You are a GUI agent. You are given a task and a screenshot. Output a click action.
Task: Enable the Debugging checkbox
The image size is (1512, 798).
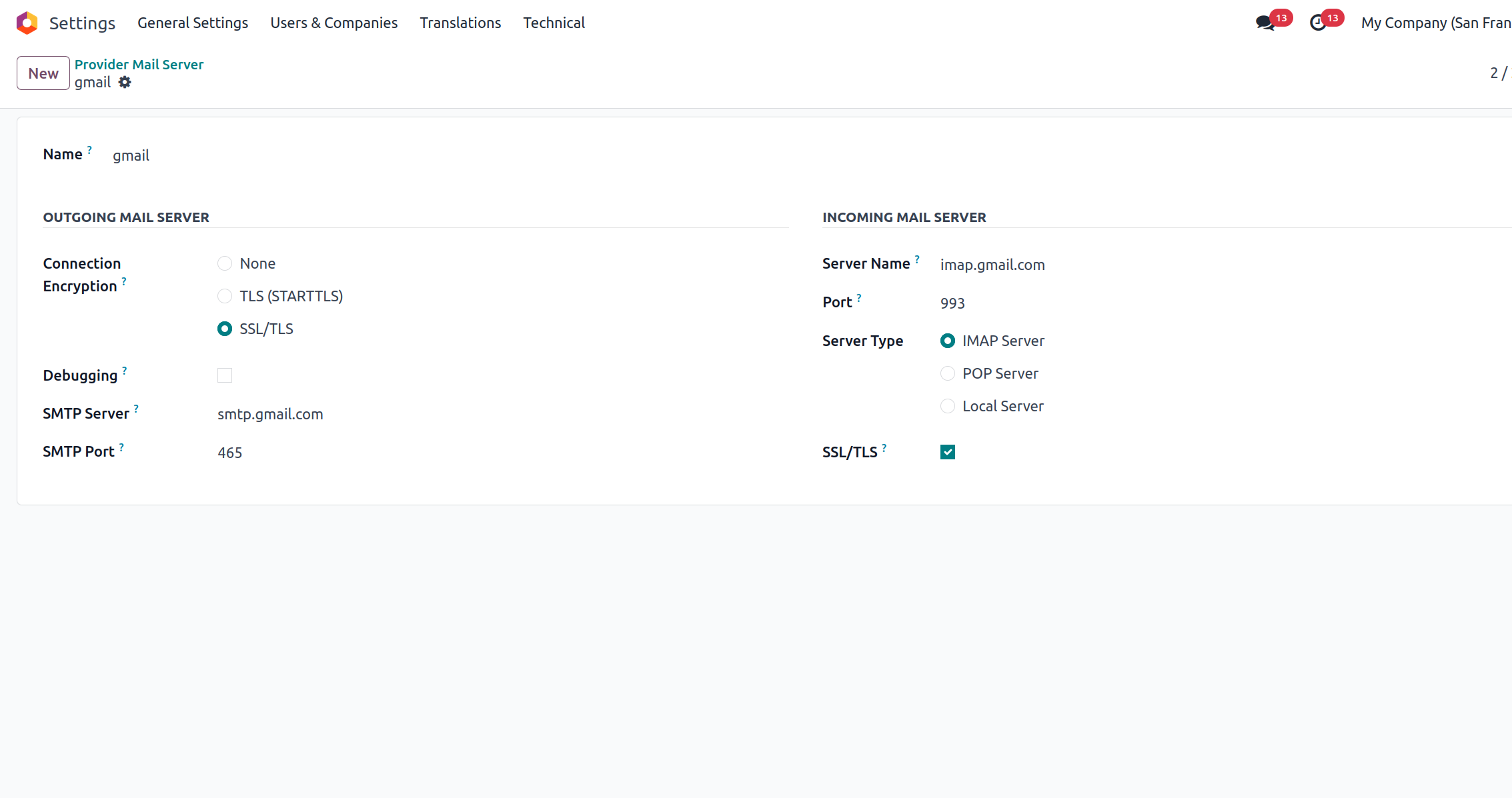click(225, 375)
